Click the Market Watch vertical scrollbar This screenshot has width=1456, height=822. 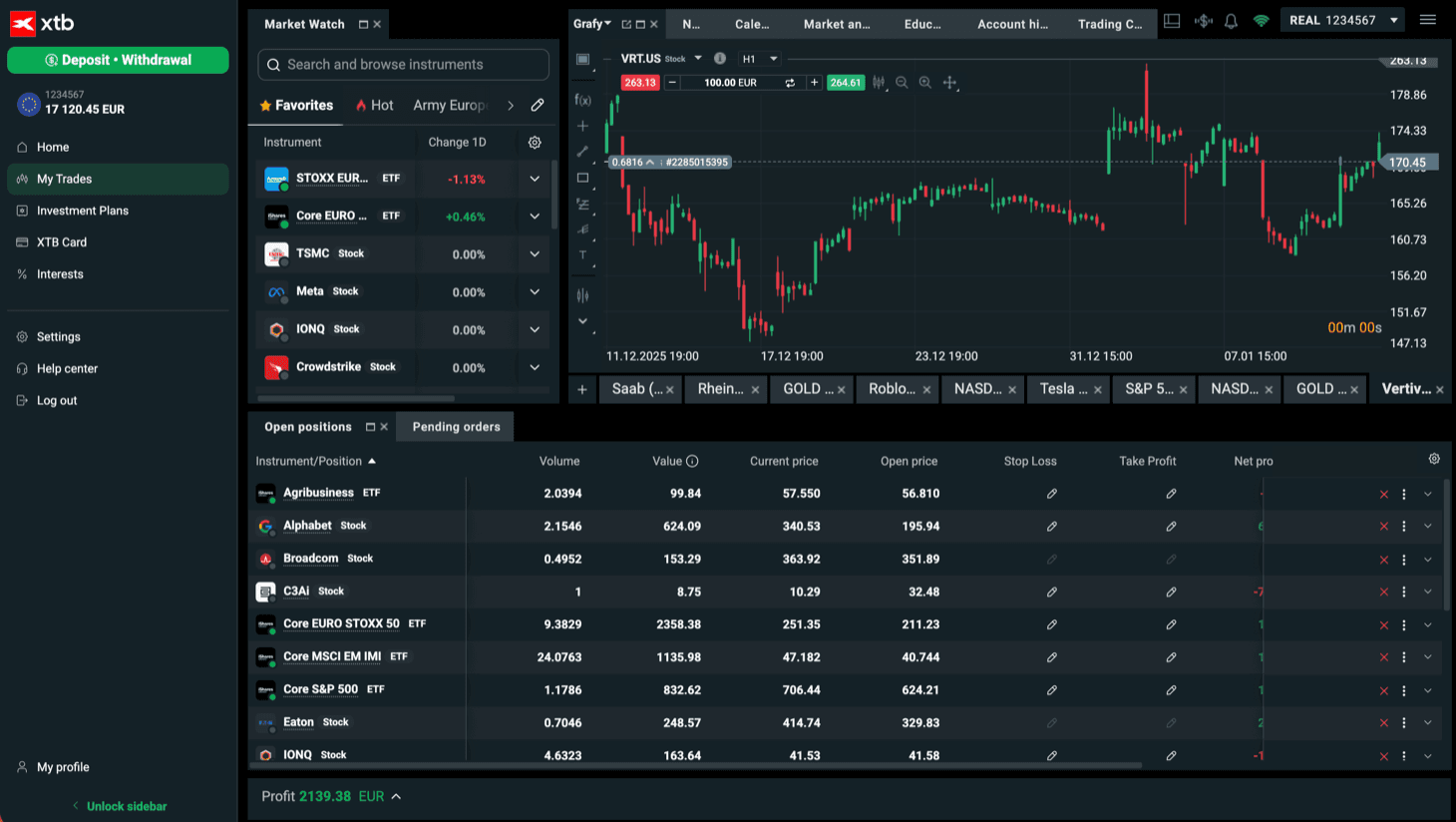(x=553, y=195)
